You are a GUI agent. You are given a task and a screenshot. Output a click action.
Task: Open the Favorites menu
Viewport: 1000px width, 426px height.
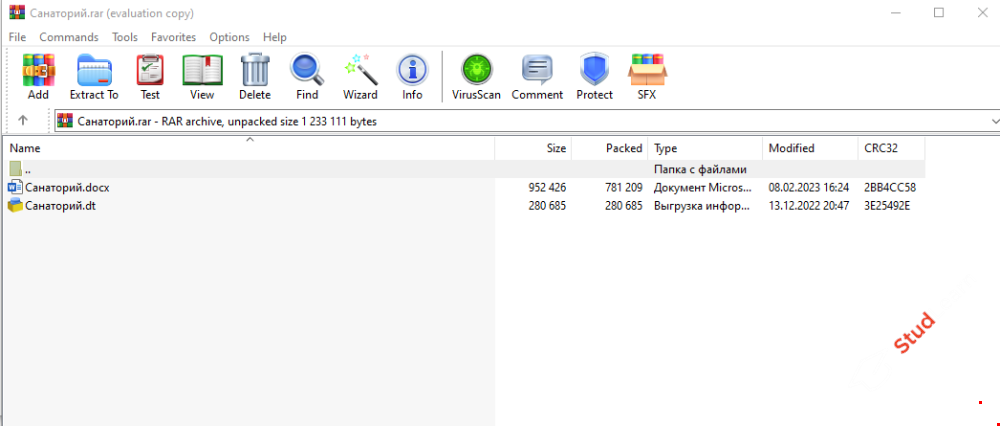coord(173,37)
